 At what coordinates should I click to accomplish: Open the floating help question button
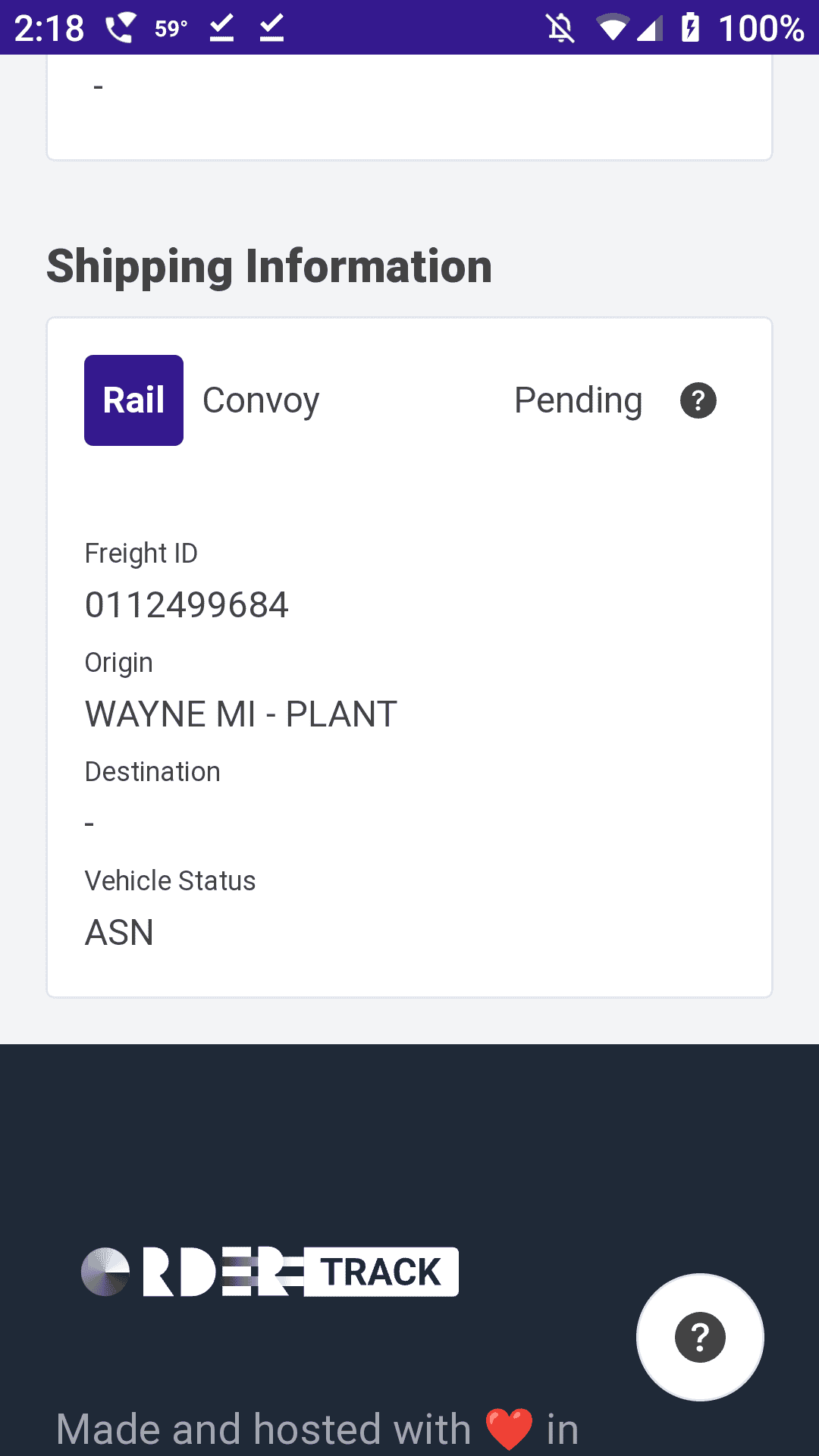tap(700, 1337)
